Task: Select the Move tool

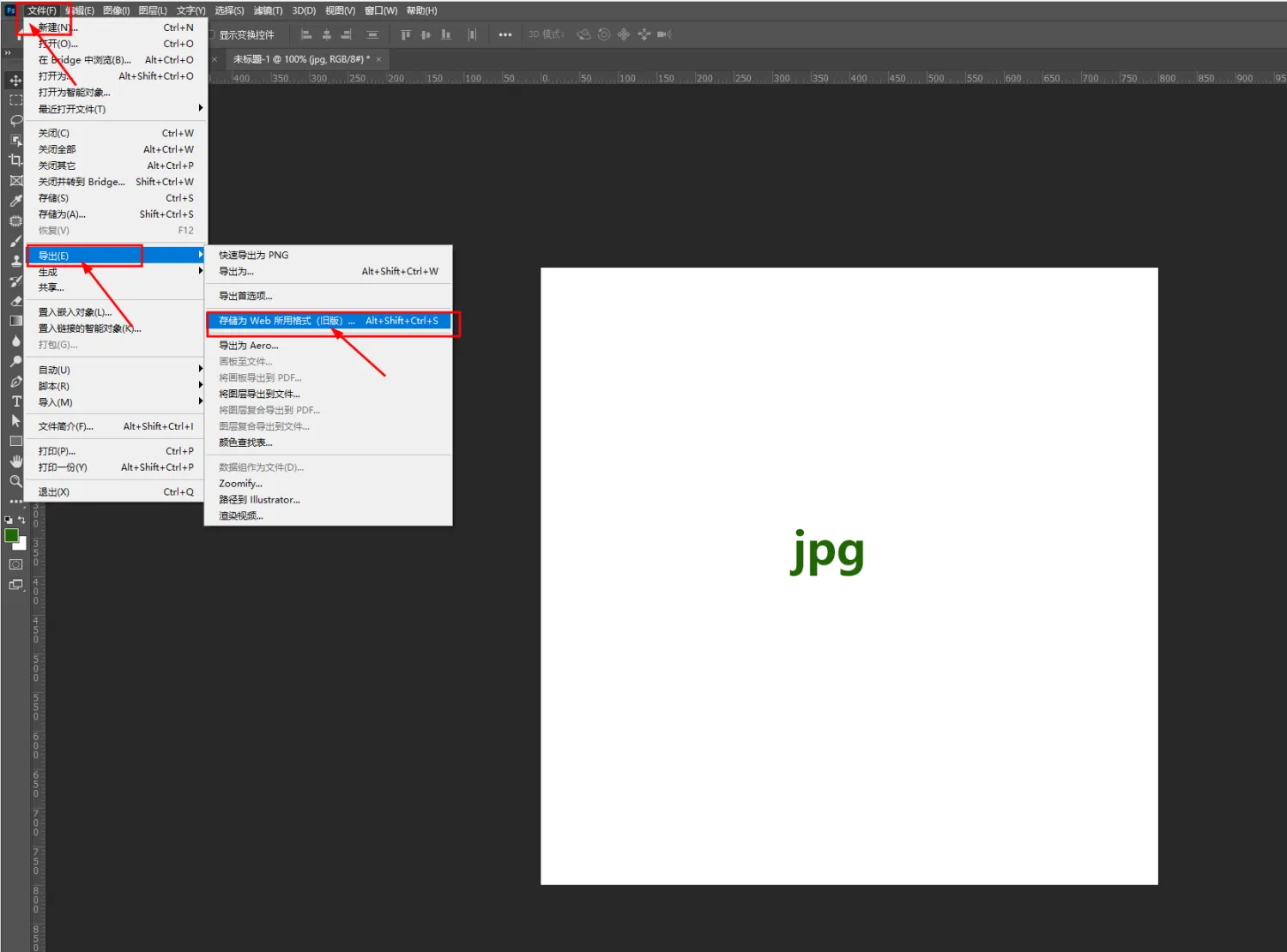Action: (x=15, y=80)
